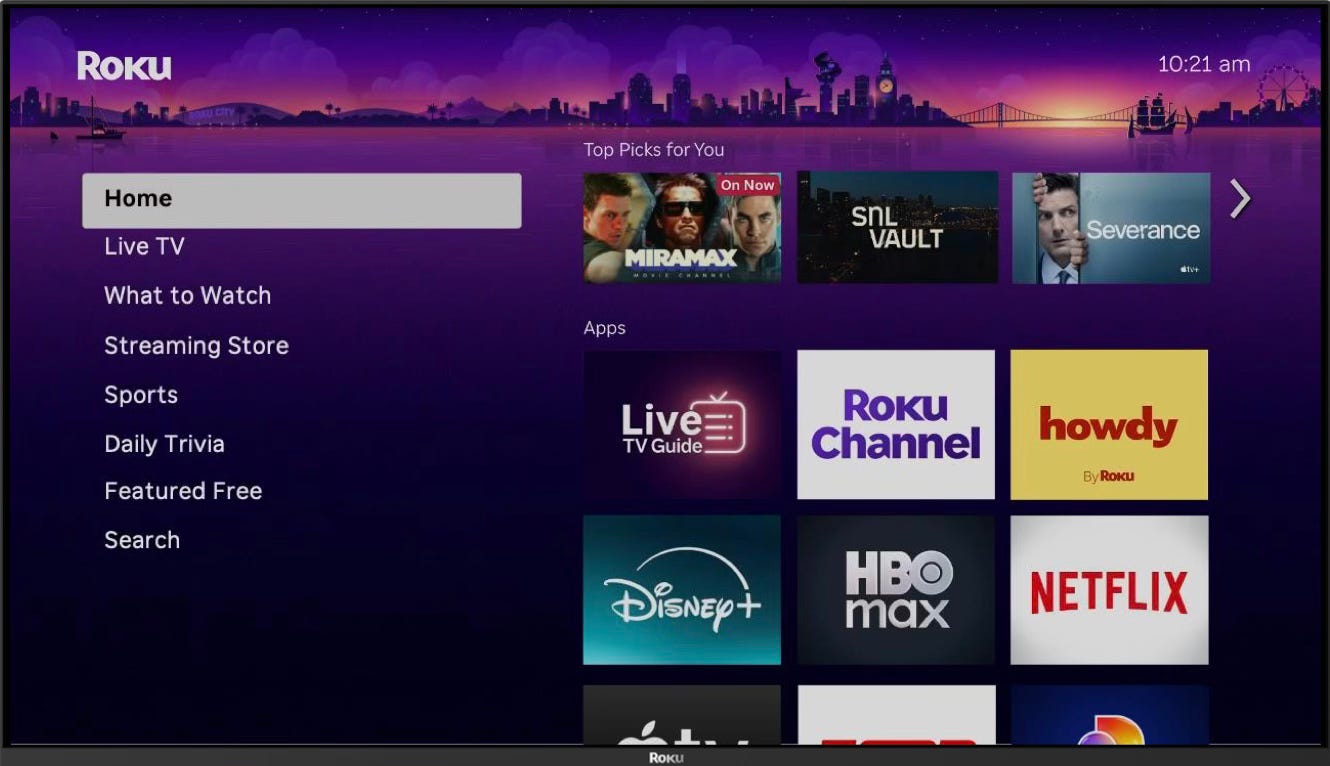
Task: Select the Home menu item
Action: 301,200
